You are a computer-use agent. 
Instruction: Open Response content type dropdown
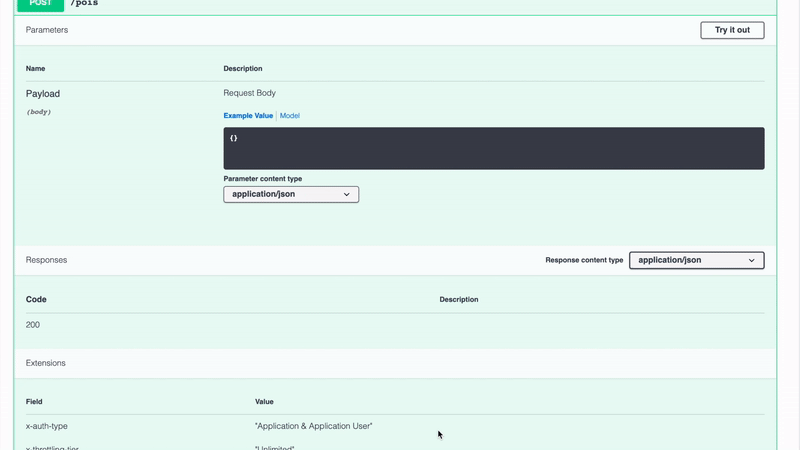tap(696, 260)
